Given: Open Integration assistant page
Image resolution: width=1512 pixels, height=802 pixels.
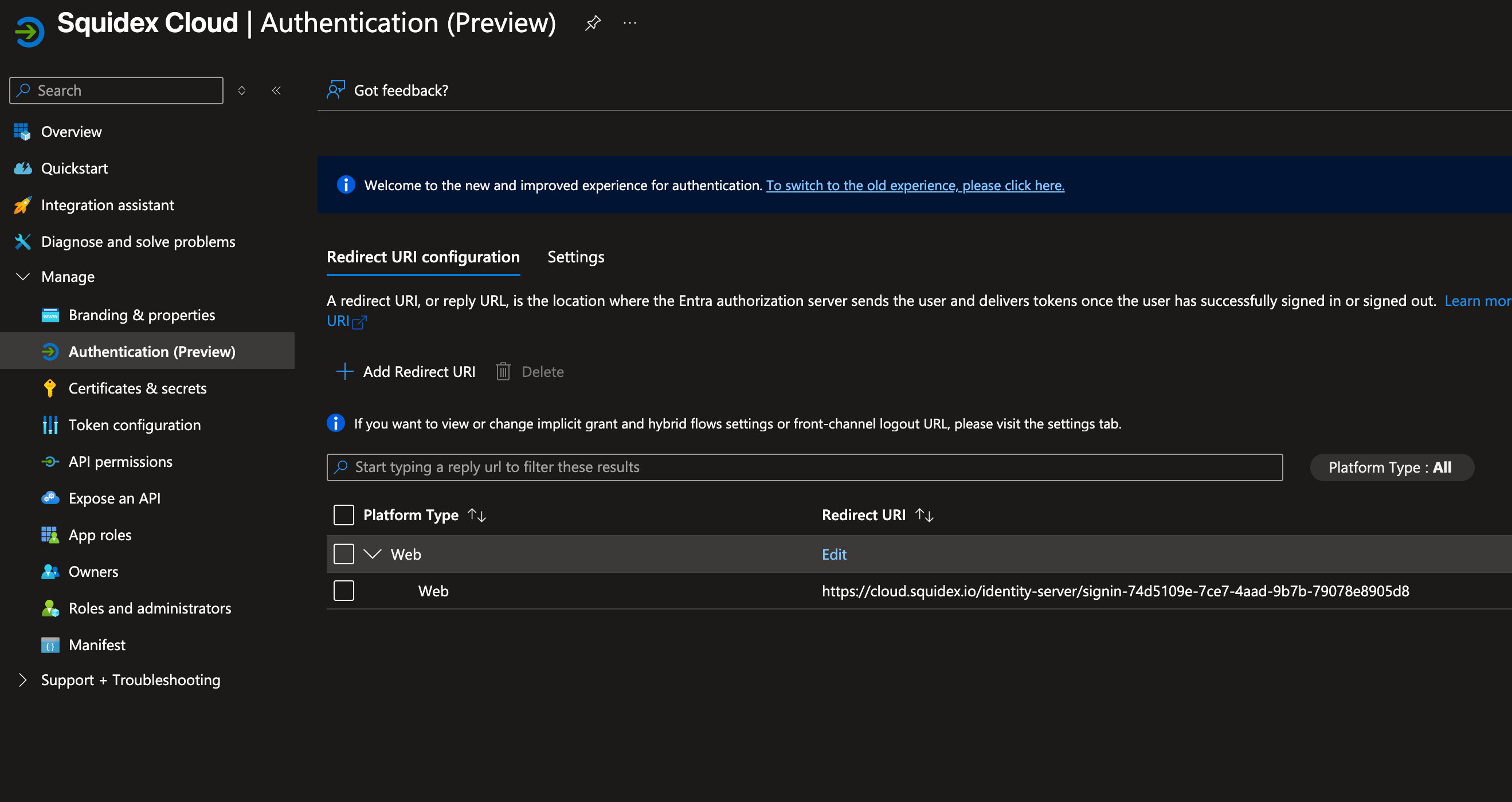Looking at the screenshot, I should pyautogui.click(x=107, y=205).
